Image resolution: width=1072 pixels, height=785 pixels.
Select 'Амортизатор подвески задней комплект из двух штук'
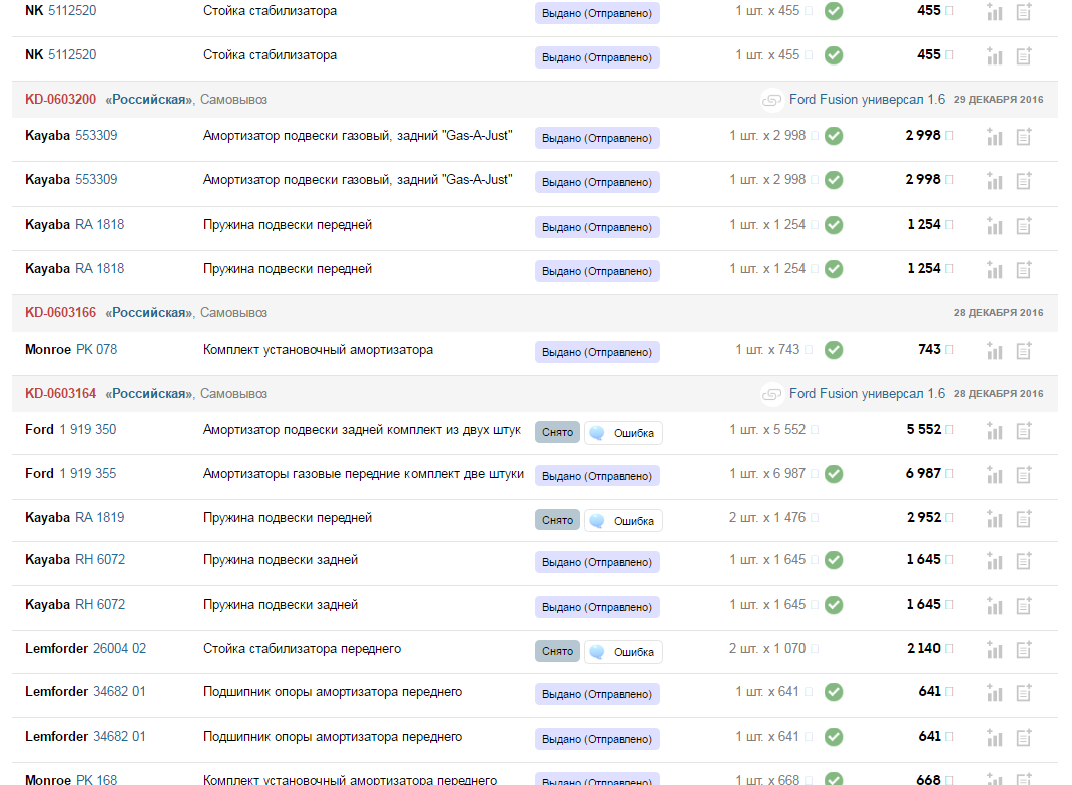362,430
